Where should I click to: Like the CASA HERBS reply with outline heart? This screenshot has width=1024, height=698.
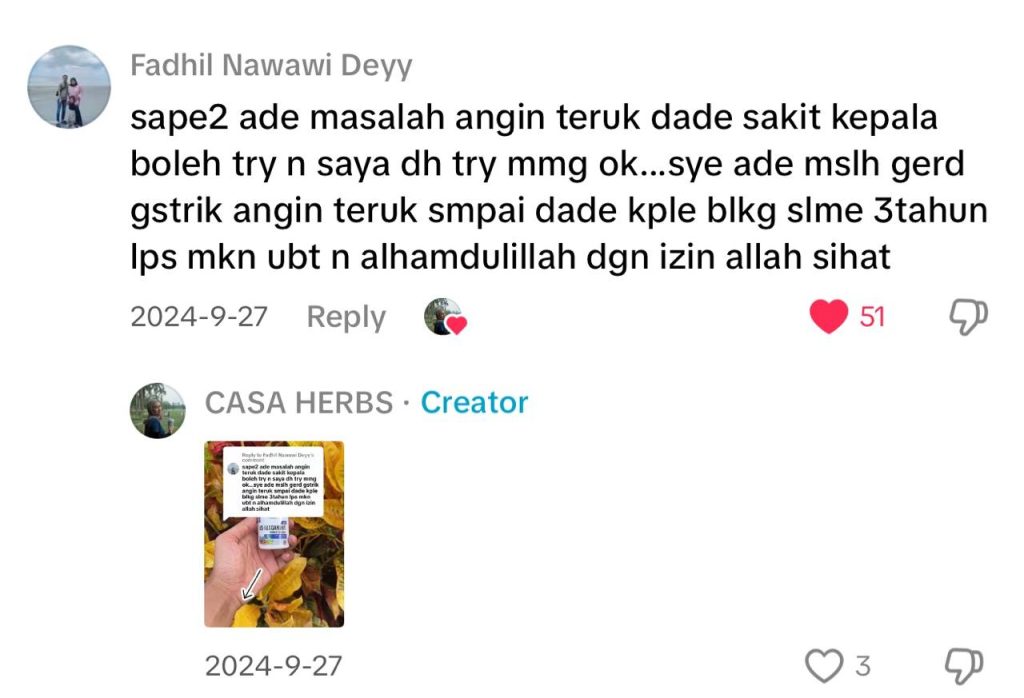point(824,665)
